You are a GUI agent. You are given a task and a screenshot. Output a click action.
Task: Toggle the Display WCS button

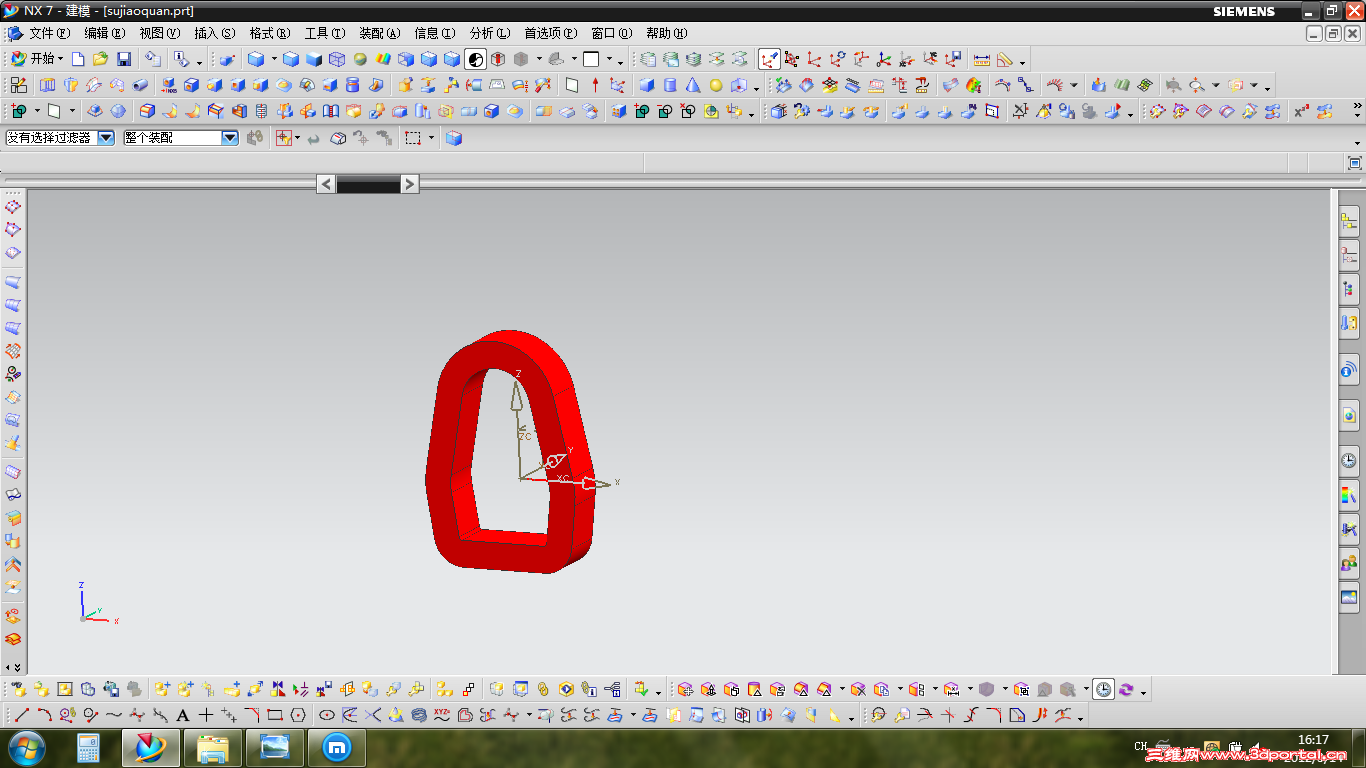769,59
